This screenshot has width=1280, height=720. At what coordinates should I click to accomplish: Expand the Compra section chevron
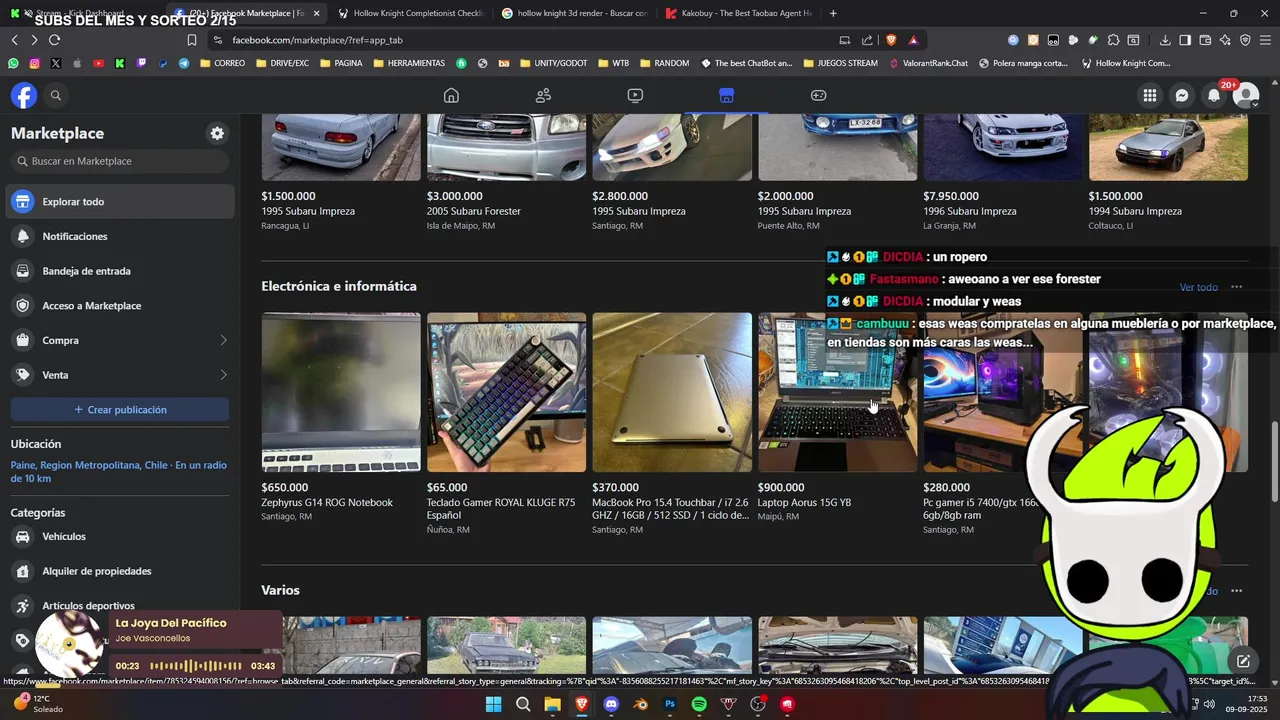pyautogui.click(x=223, y=340)
